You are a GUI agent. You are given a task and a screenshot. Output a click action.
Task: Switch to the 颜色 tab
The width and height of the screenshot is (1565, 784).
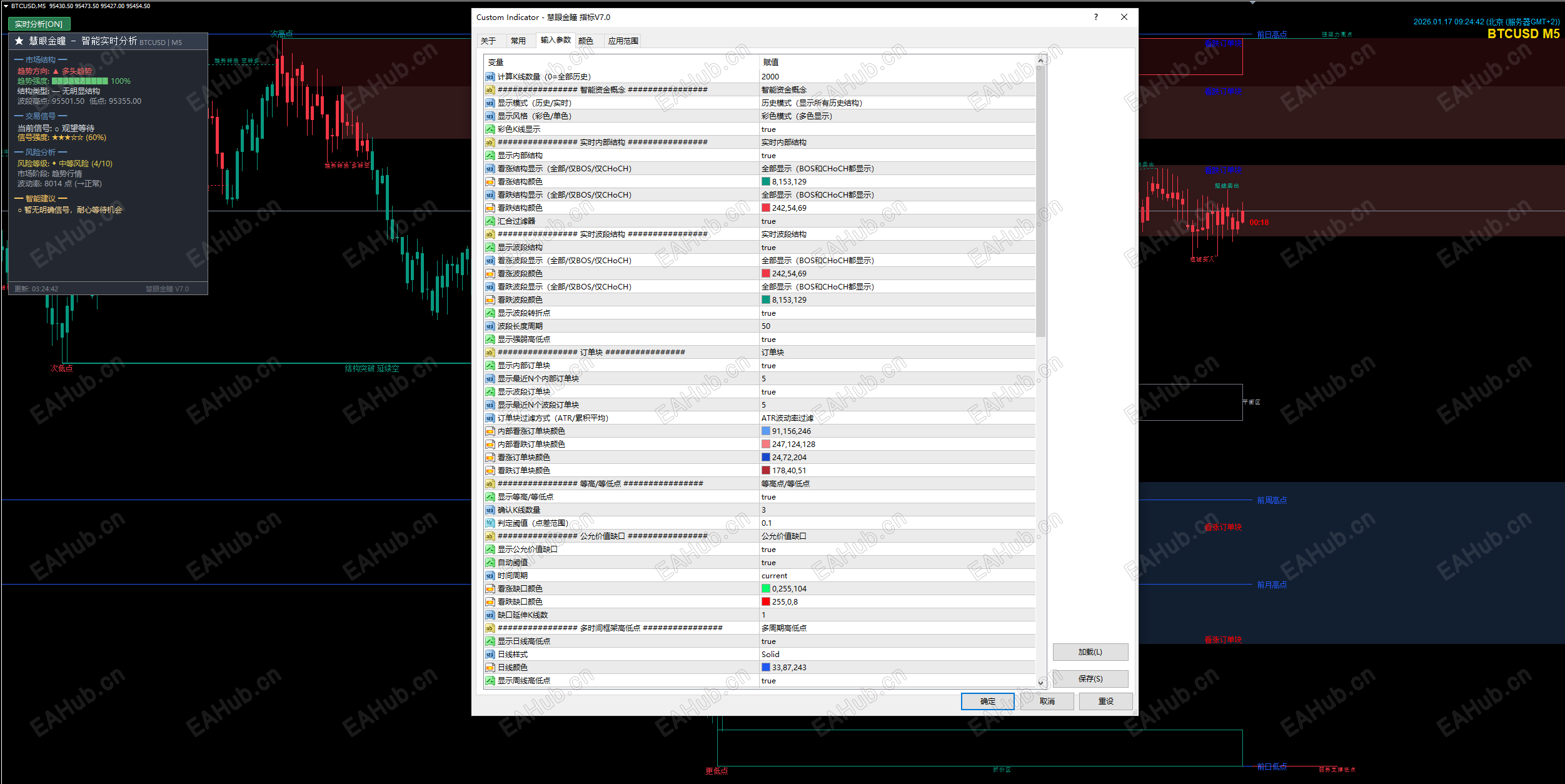(x=585, y=41)
